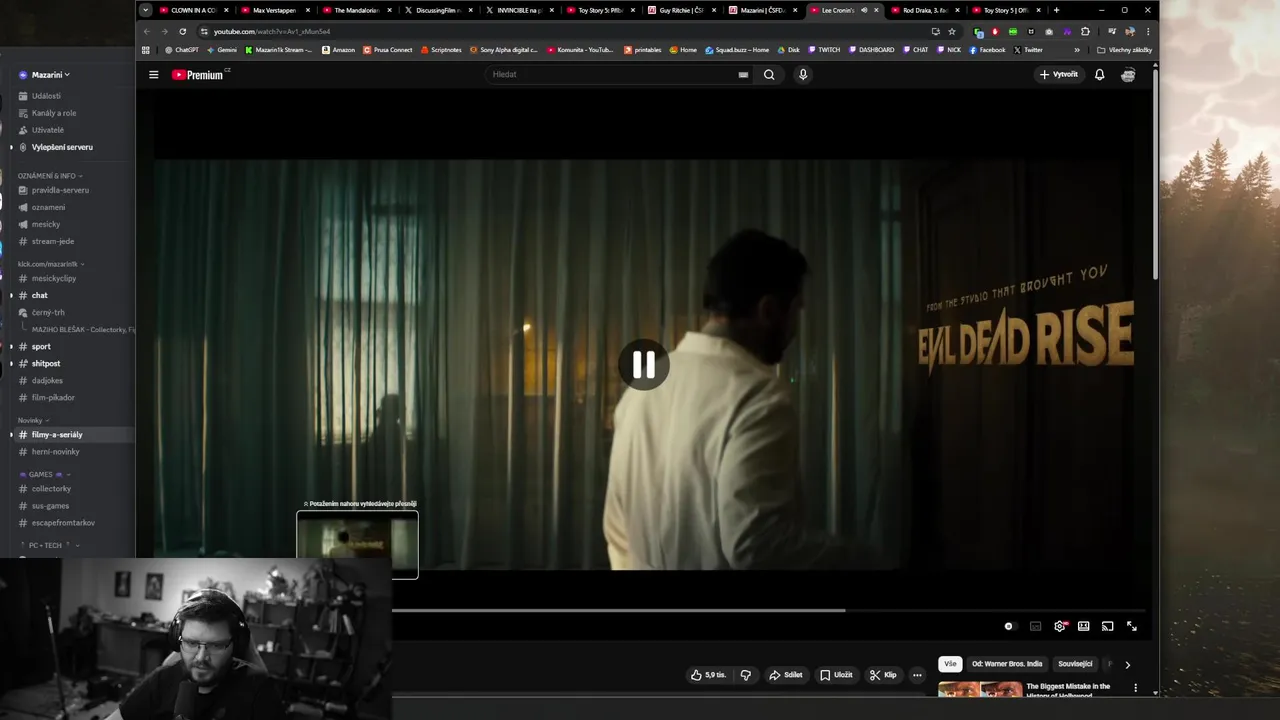
Task: Open the film-pikador channel
Action: [x=53, y=397]
